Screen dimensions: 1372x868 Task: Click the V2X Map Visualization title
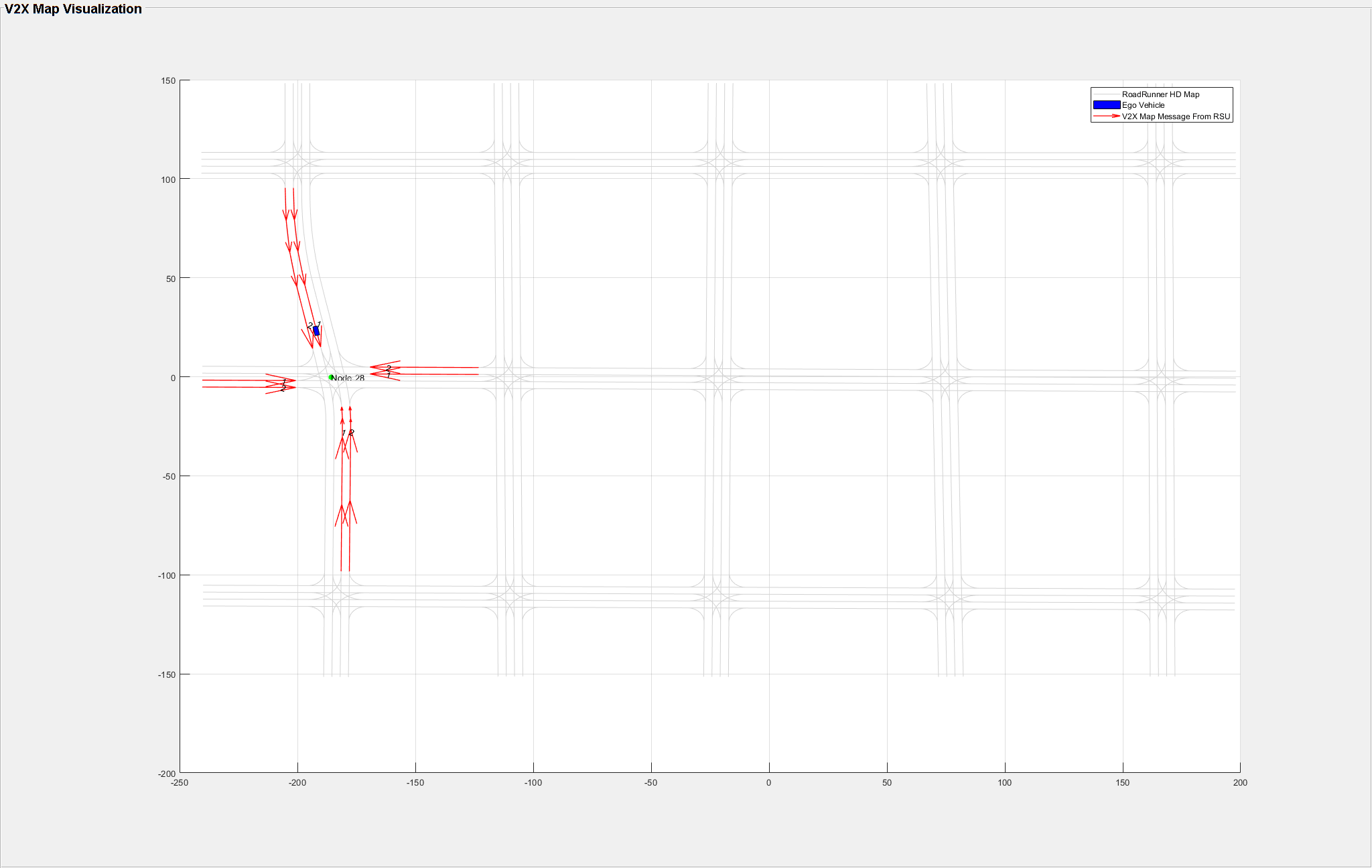(72, 9)
